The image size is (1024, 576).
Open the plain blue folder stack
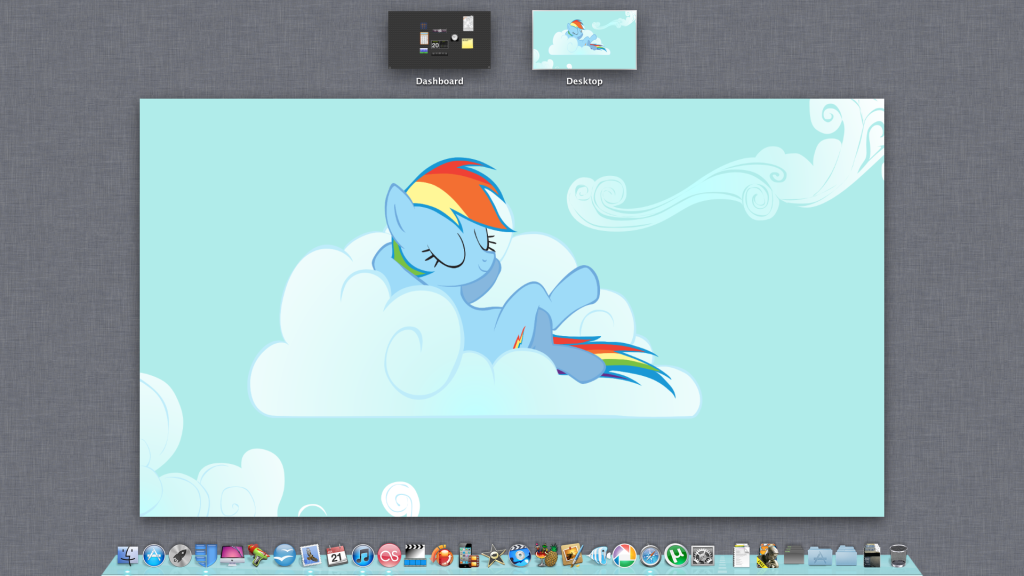[846, 556]
